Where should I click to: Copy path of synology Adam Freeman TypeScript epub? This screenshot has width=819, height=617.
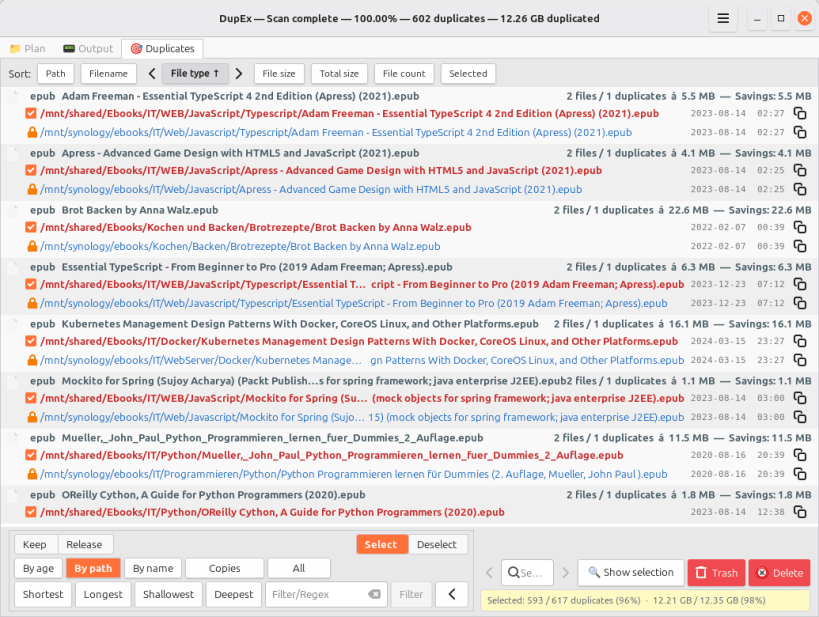tap(800, 132)
